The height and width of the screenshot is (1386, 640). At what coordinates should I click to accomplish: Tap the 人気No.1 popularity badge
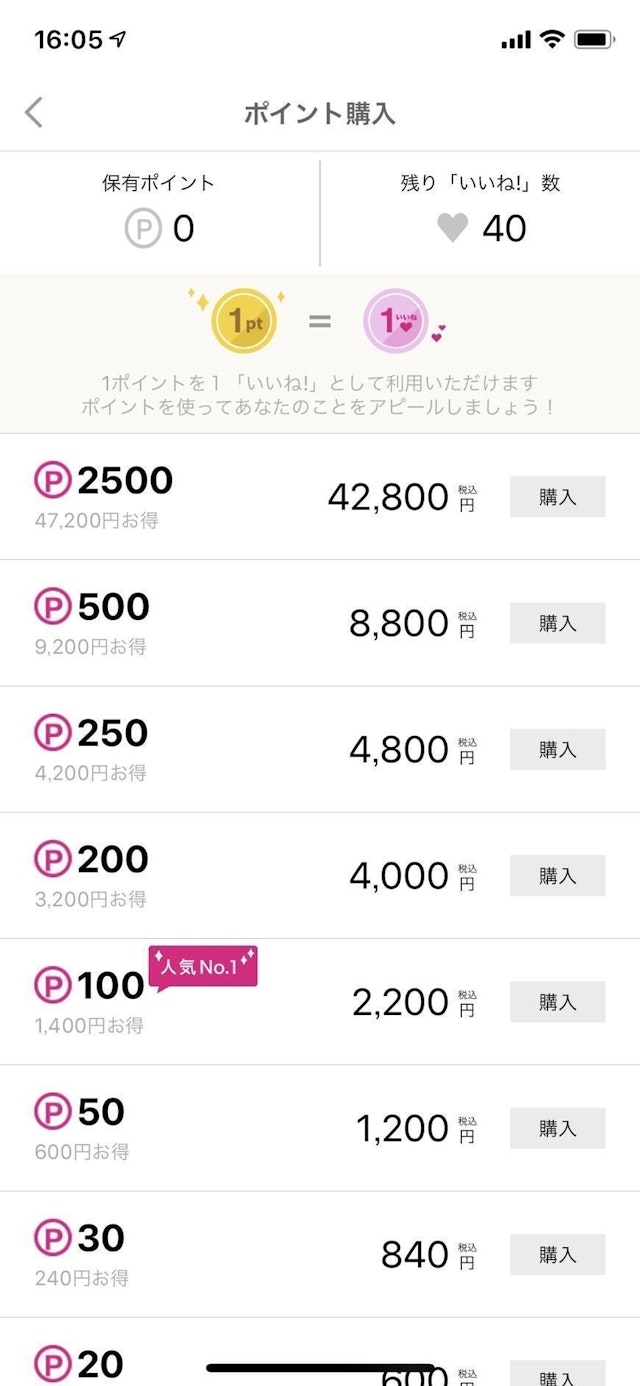(x=203, y=968)
